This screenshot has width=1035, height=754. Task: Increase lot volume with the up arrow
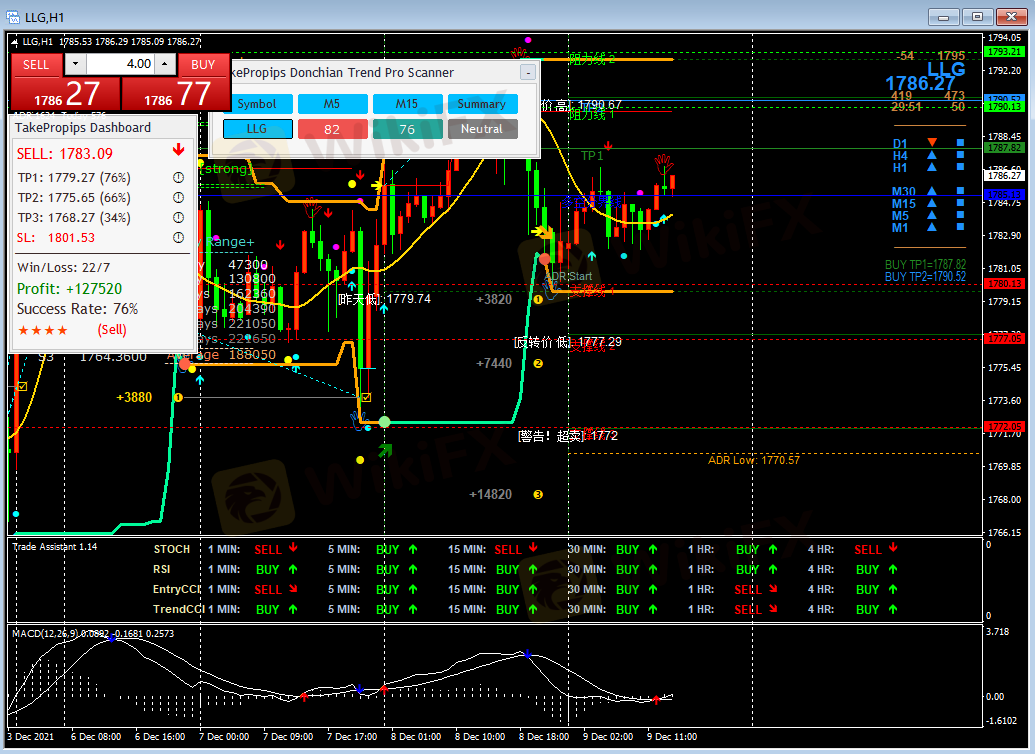pos(166,64)
